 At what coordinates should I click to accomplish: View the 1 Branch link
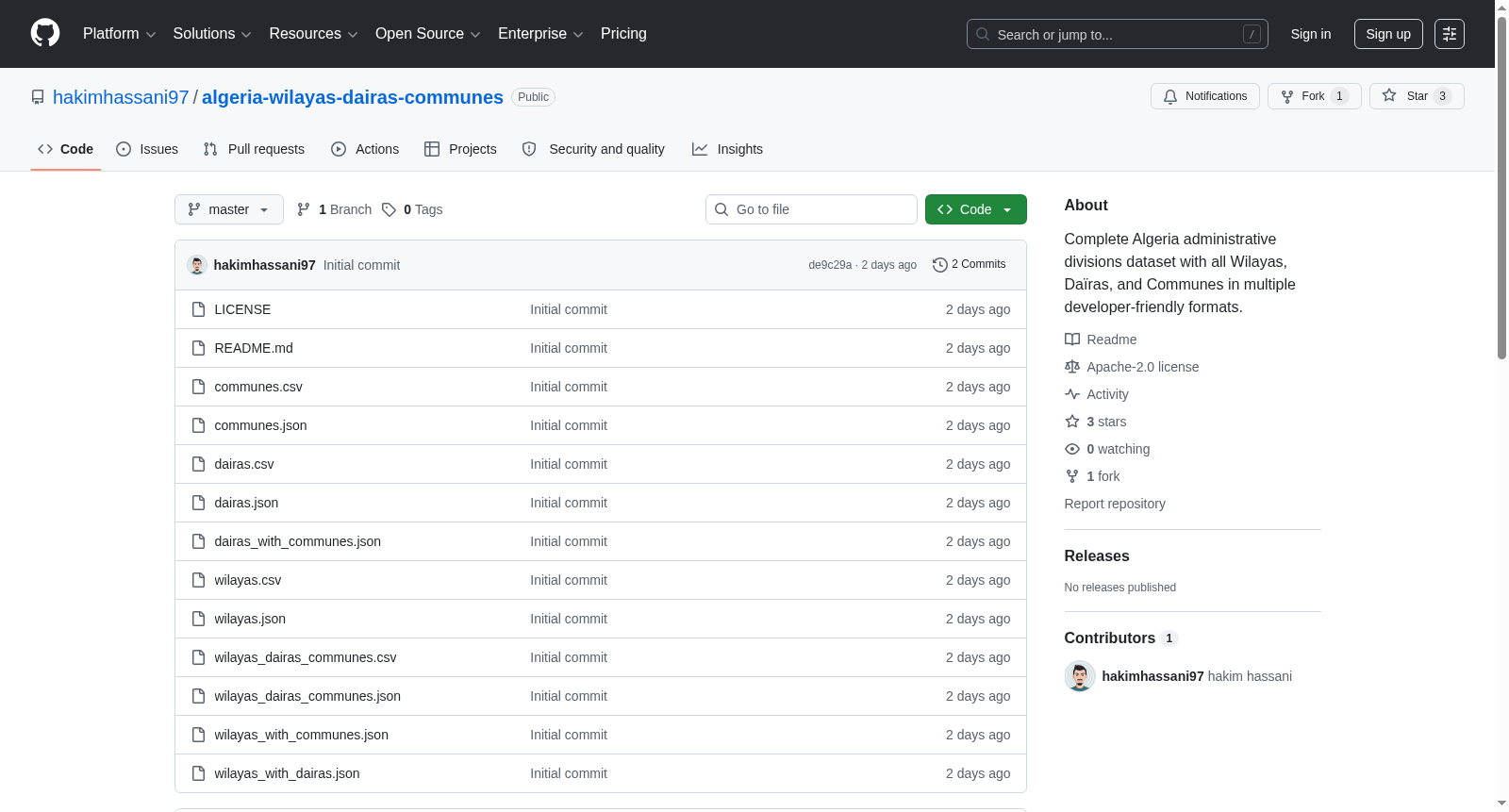[334, 209]
